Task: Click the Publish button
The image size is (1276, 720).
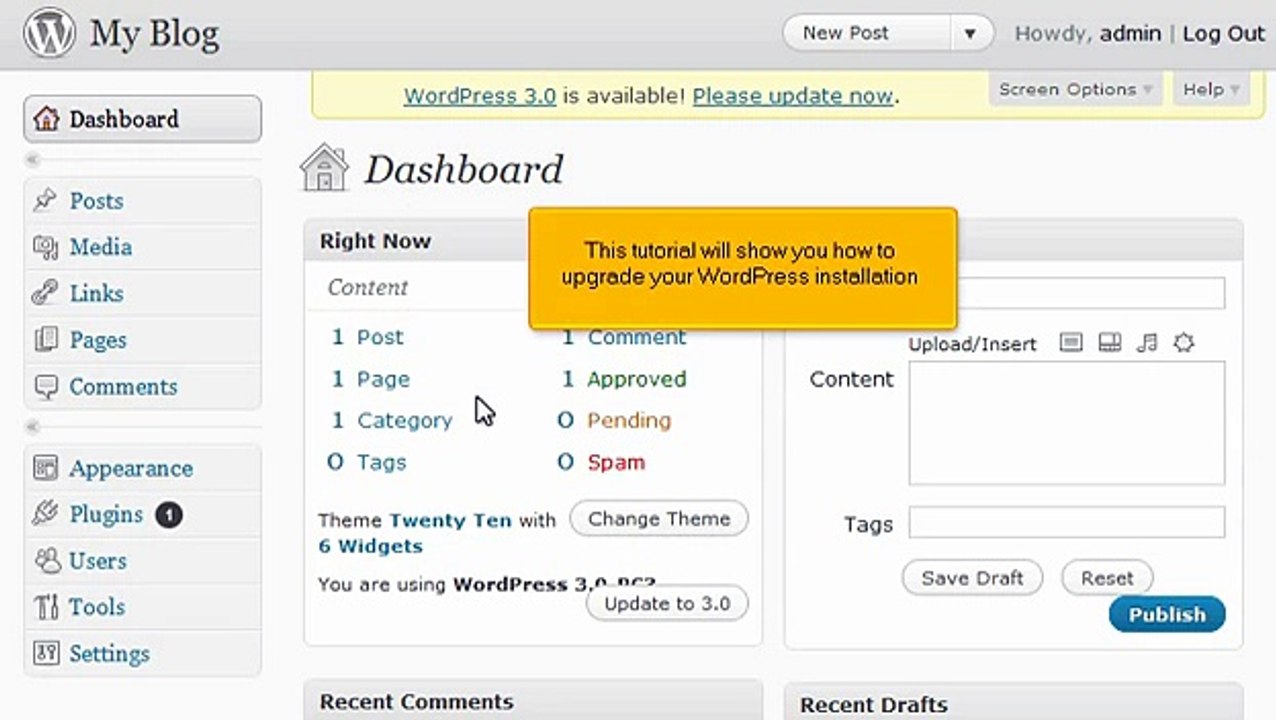Action: (1167, 615)
